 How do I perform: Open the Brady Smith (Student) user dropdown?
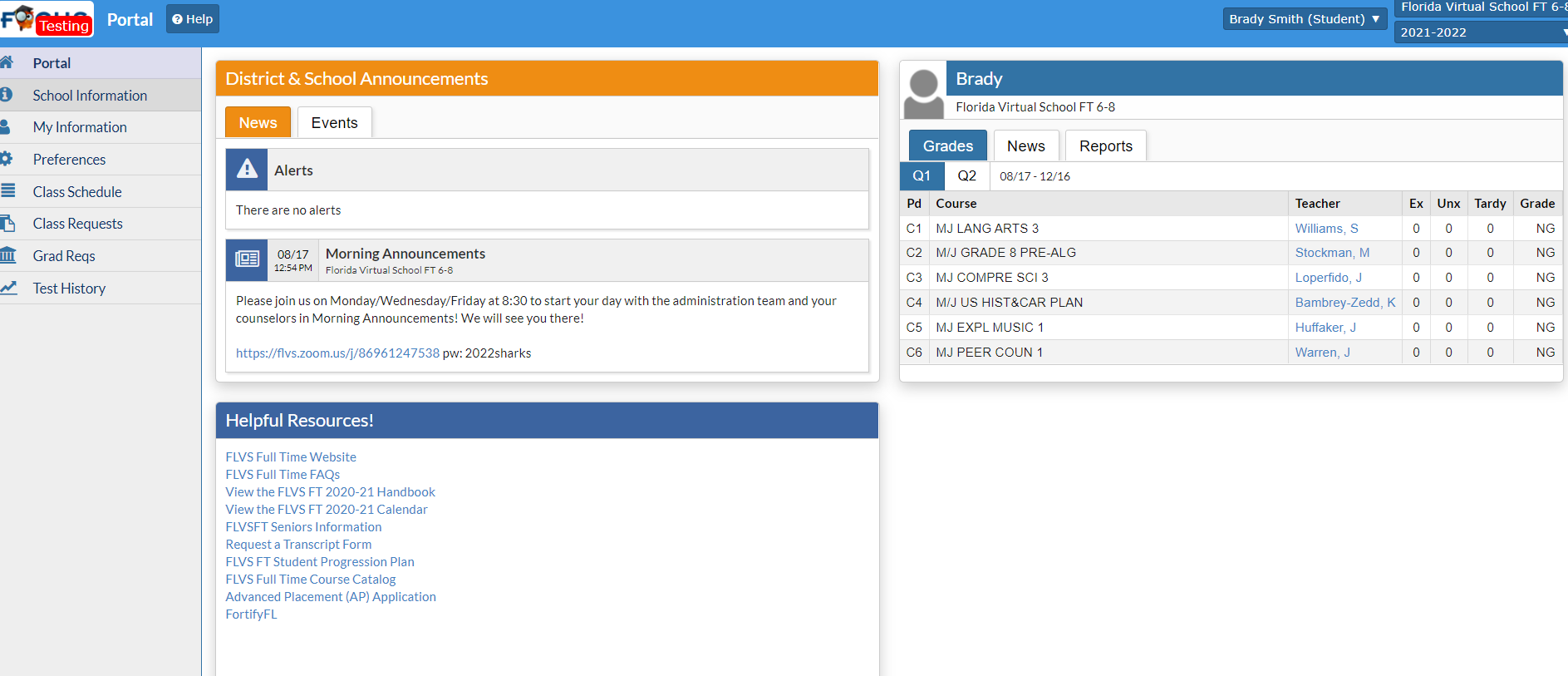1305,19
